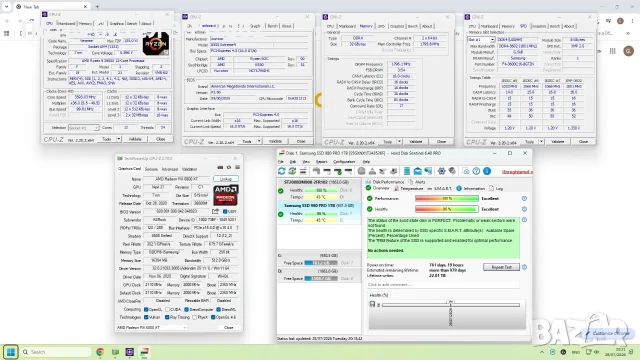640x360 pixels.
Task: Toggle the PhysX checkbox
Action: point(195,317)
